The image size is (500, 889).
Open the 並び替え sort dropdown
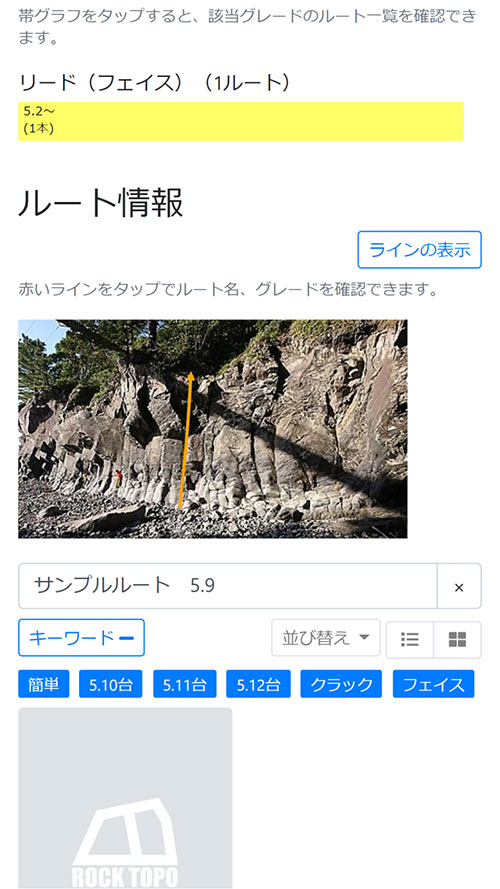click(x=325, y=638)
